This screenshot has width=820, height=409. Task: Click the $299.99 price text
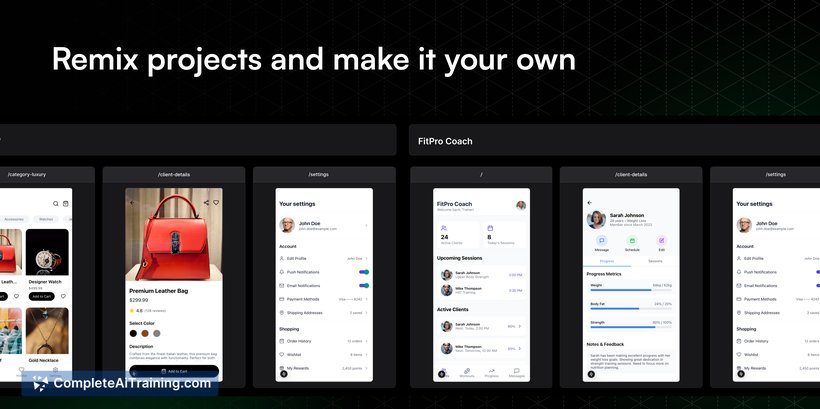[x=139, y=300]
